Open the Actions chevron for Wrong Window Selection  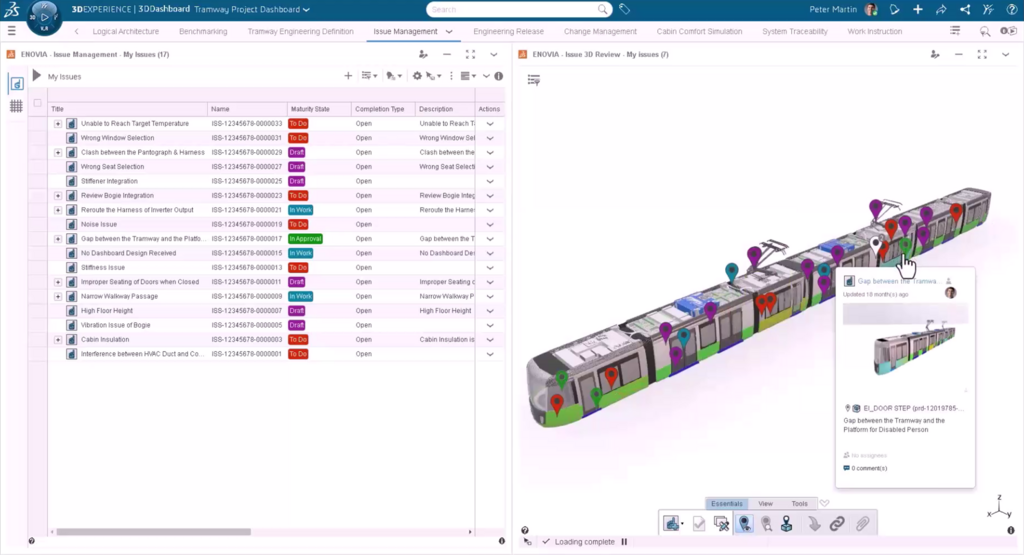tap(490, 137)
